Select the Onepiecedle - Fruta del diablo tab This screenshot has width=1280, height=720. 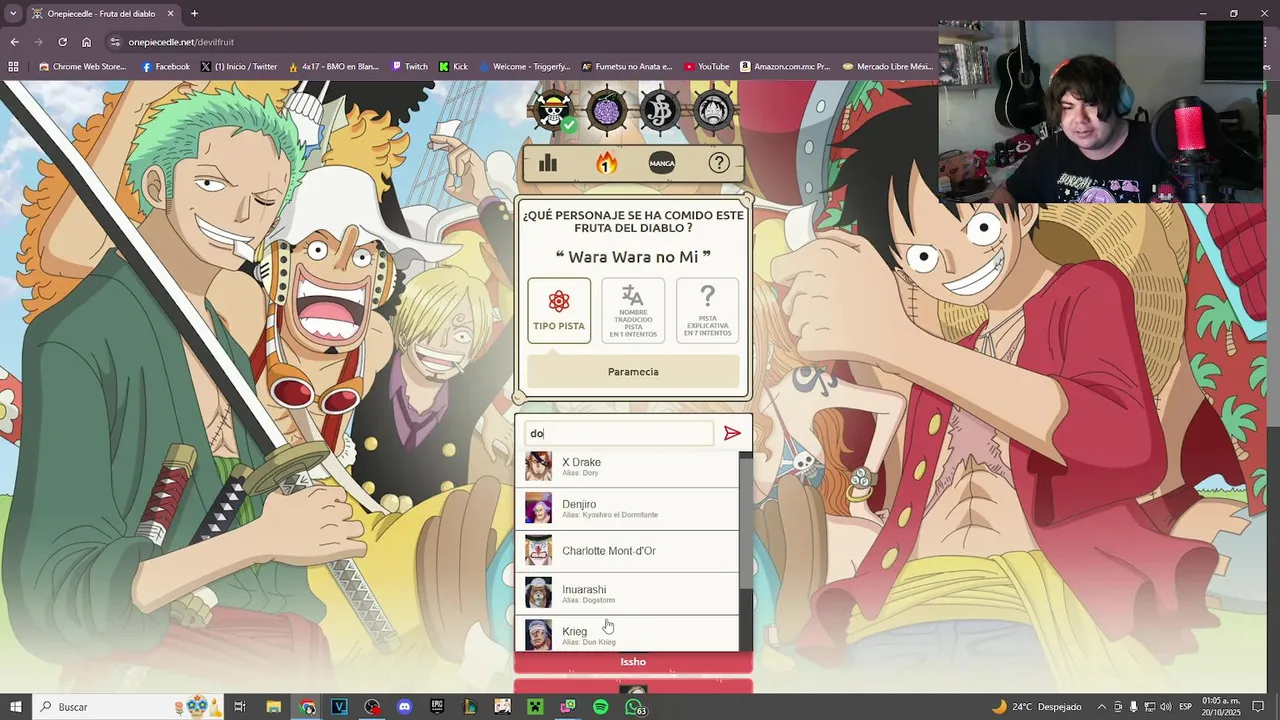104,14
